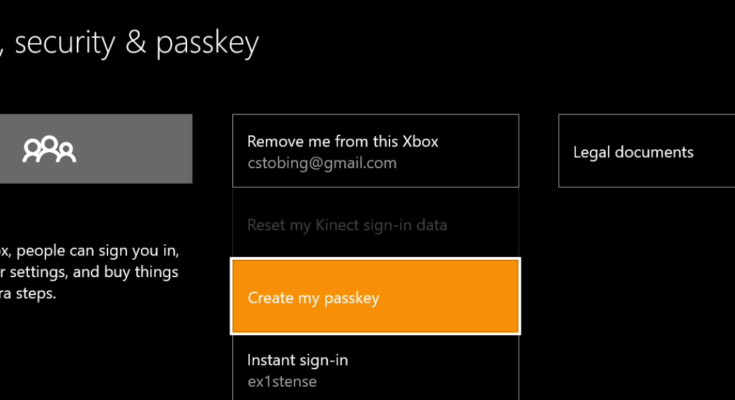
Task: Click the "Remove me from this Xbox" title label
Action: tap(343, 141)
